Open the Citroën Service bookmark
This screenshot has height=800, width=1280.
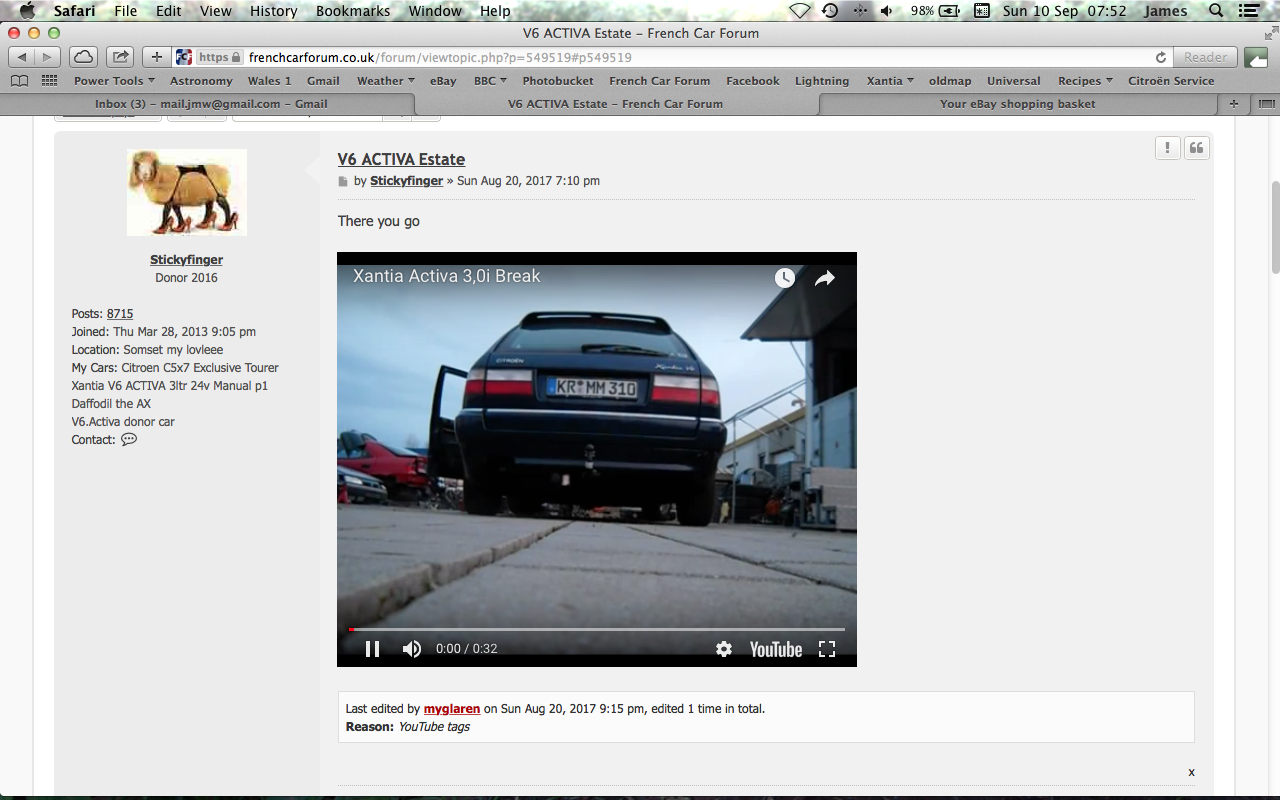[x=1171, y=81]
